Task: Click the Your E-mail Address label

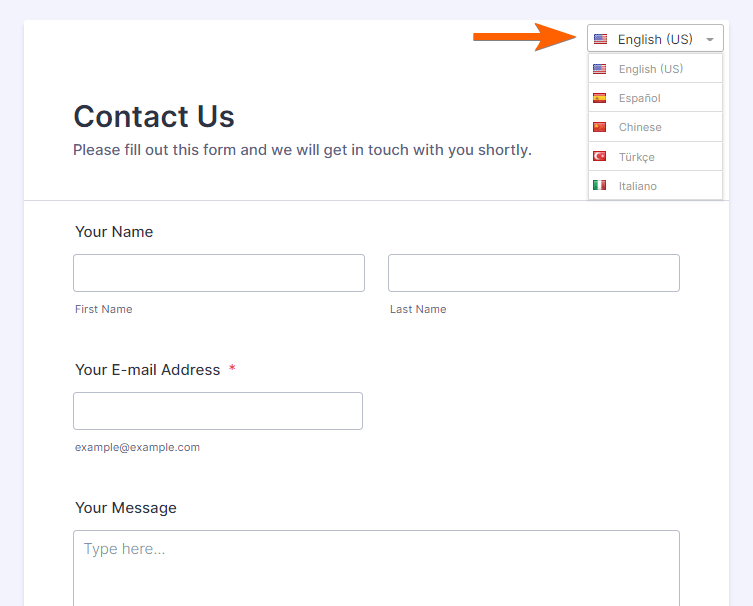Action: (147, 370)
